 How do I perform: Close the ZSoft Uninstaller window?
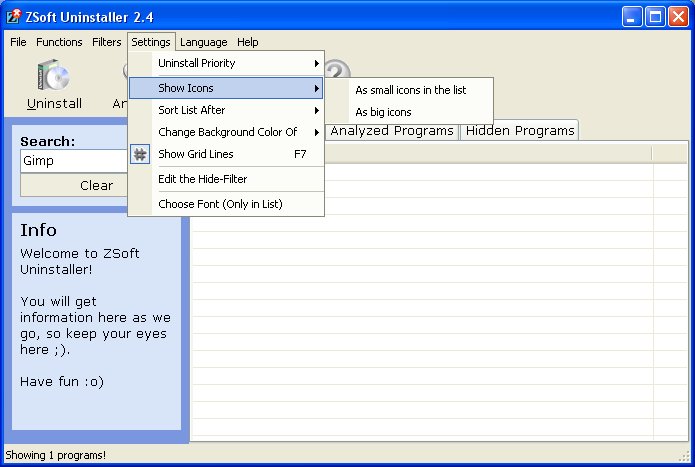679,17
